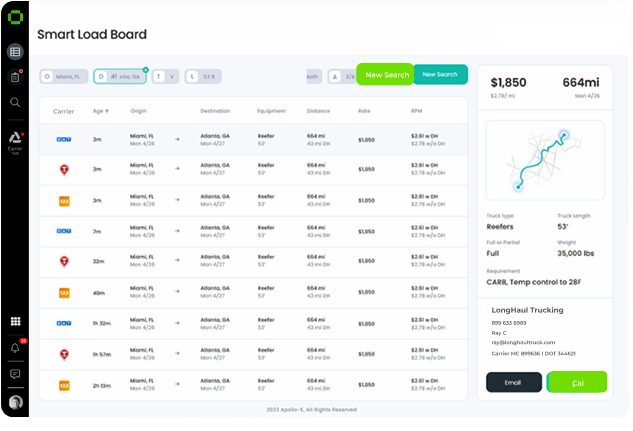Click the carrier logo in the 7m row
Image resolution: width=633 pixels, height=431 pixels.
[x=64, y=231]
